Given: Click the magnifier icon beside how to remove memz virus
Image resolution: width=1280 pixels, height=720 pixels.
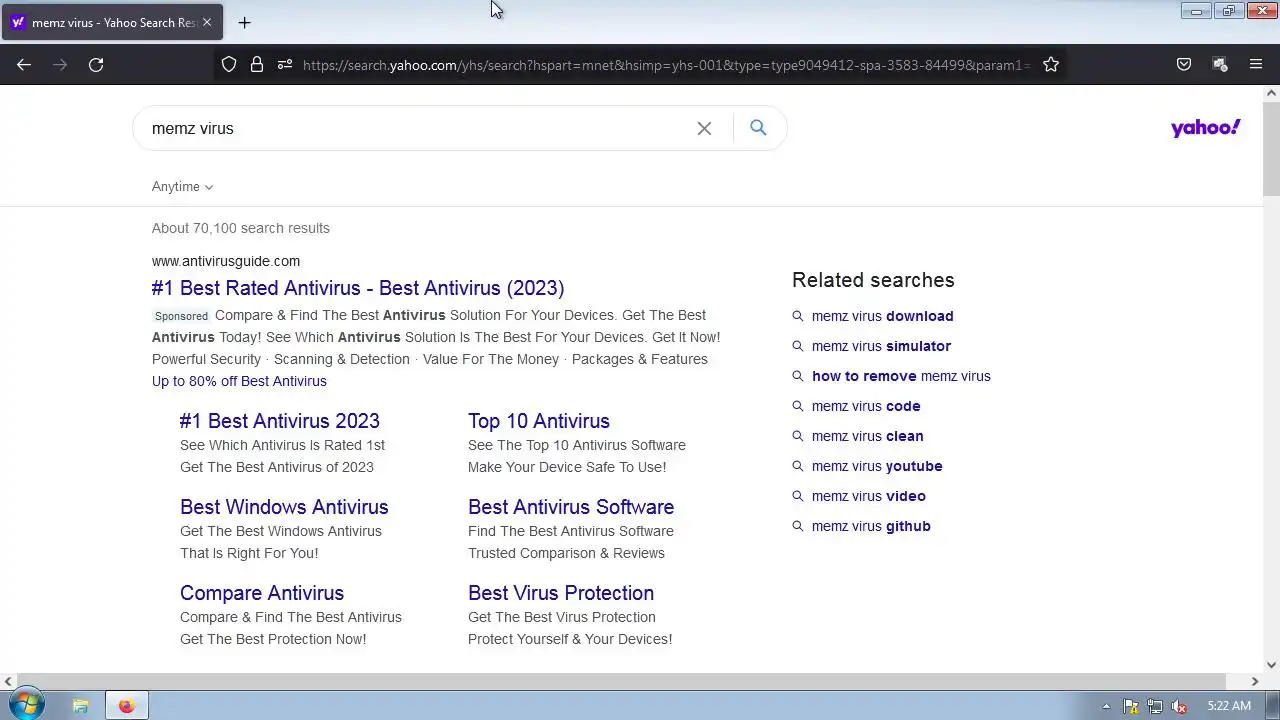Looking at the screenshot, I should click(798, 376).
